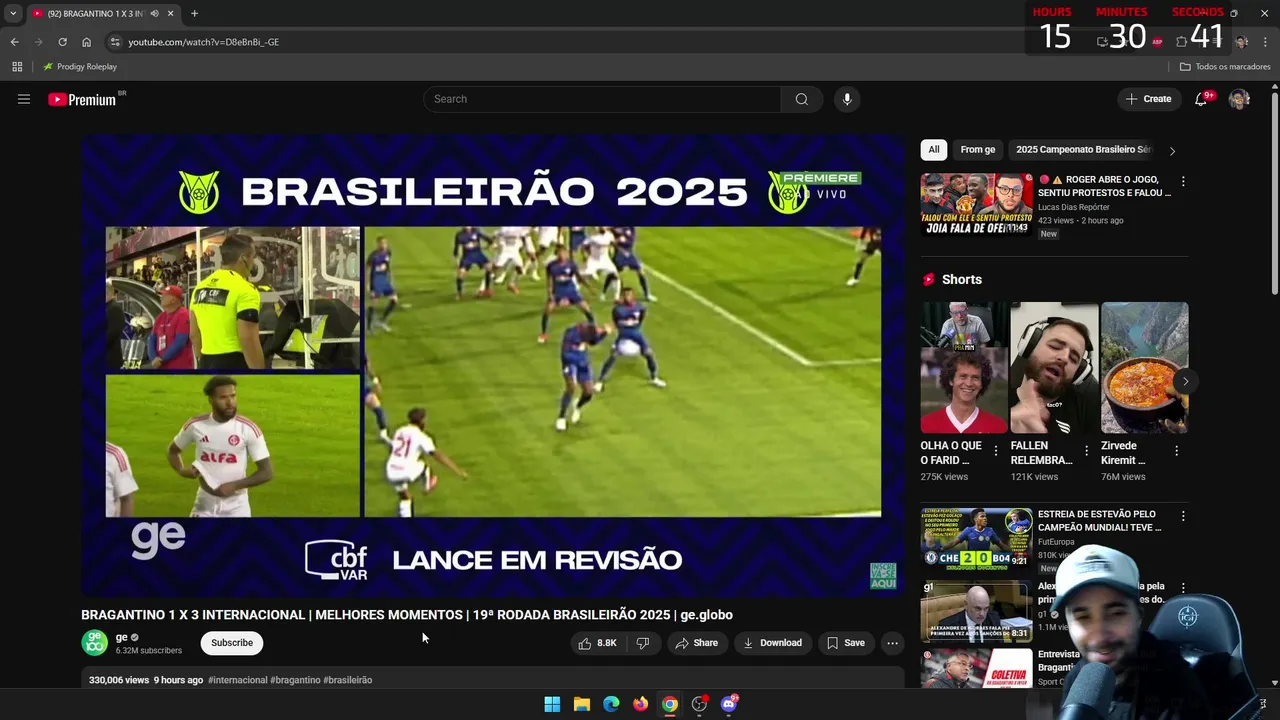Open Prodigy Roleplay bookmark
This screenshot has width=1280, height=720.
coord(80,67)
